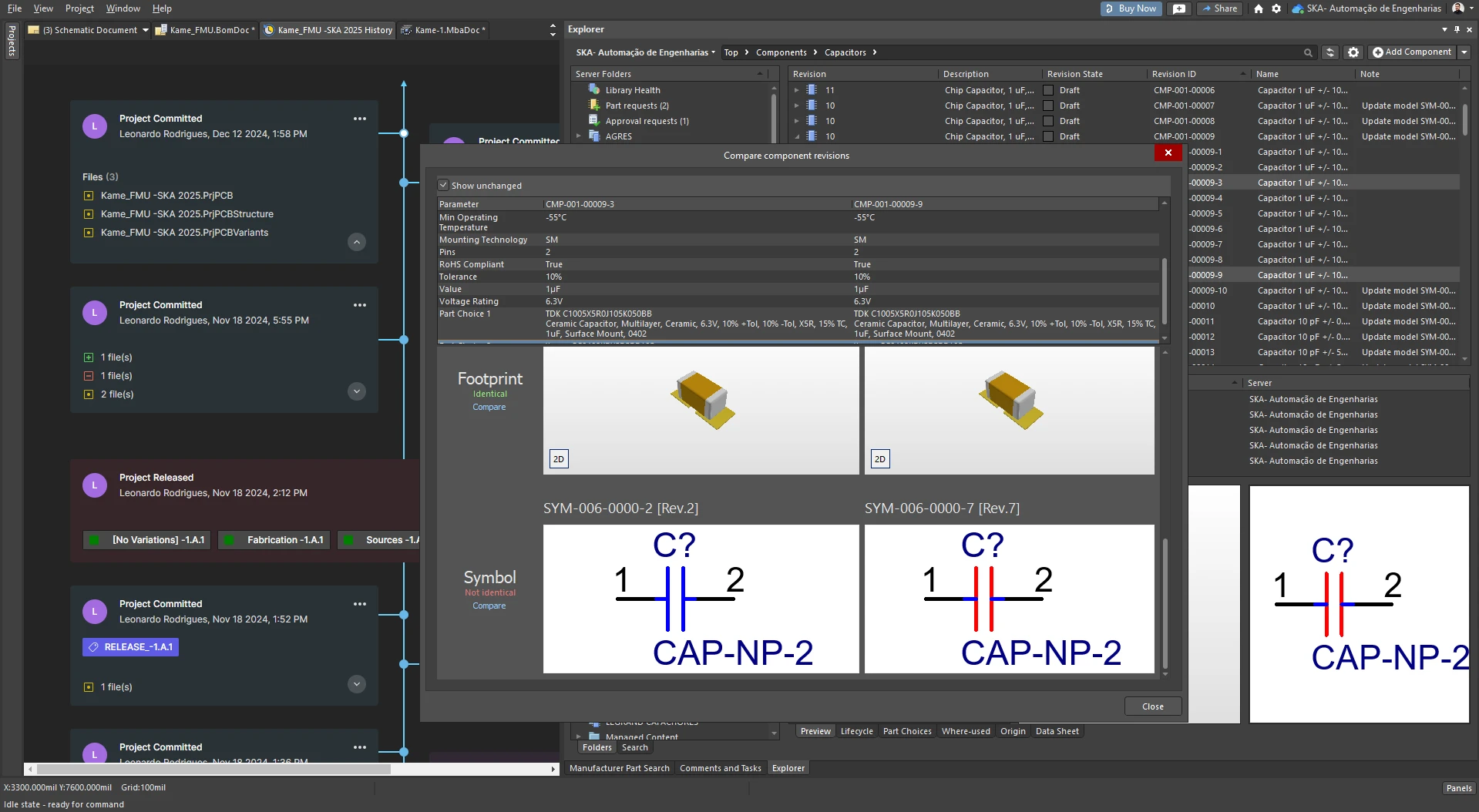Click Draft state box for CMP-001-00008
The height and width of the screenshot is (812, 1479).
[1048, 121]
